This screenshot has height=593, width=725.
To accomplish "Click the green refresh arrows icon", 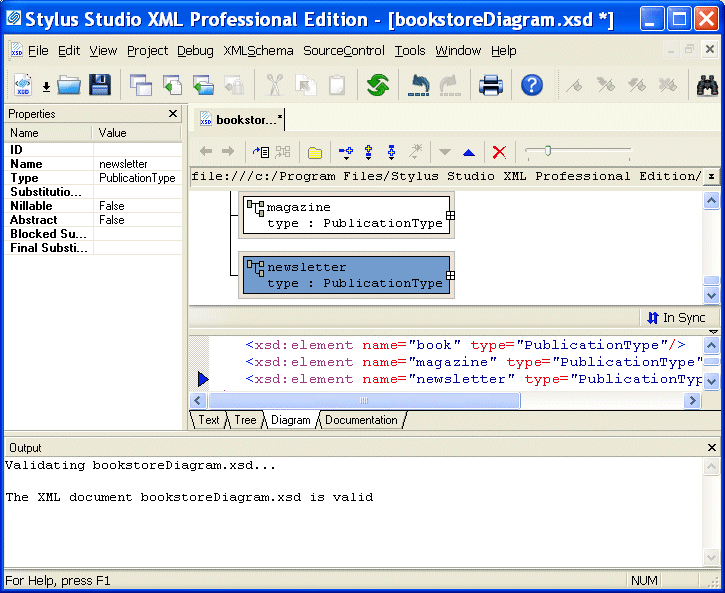I will point(377,85).
